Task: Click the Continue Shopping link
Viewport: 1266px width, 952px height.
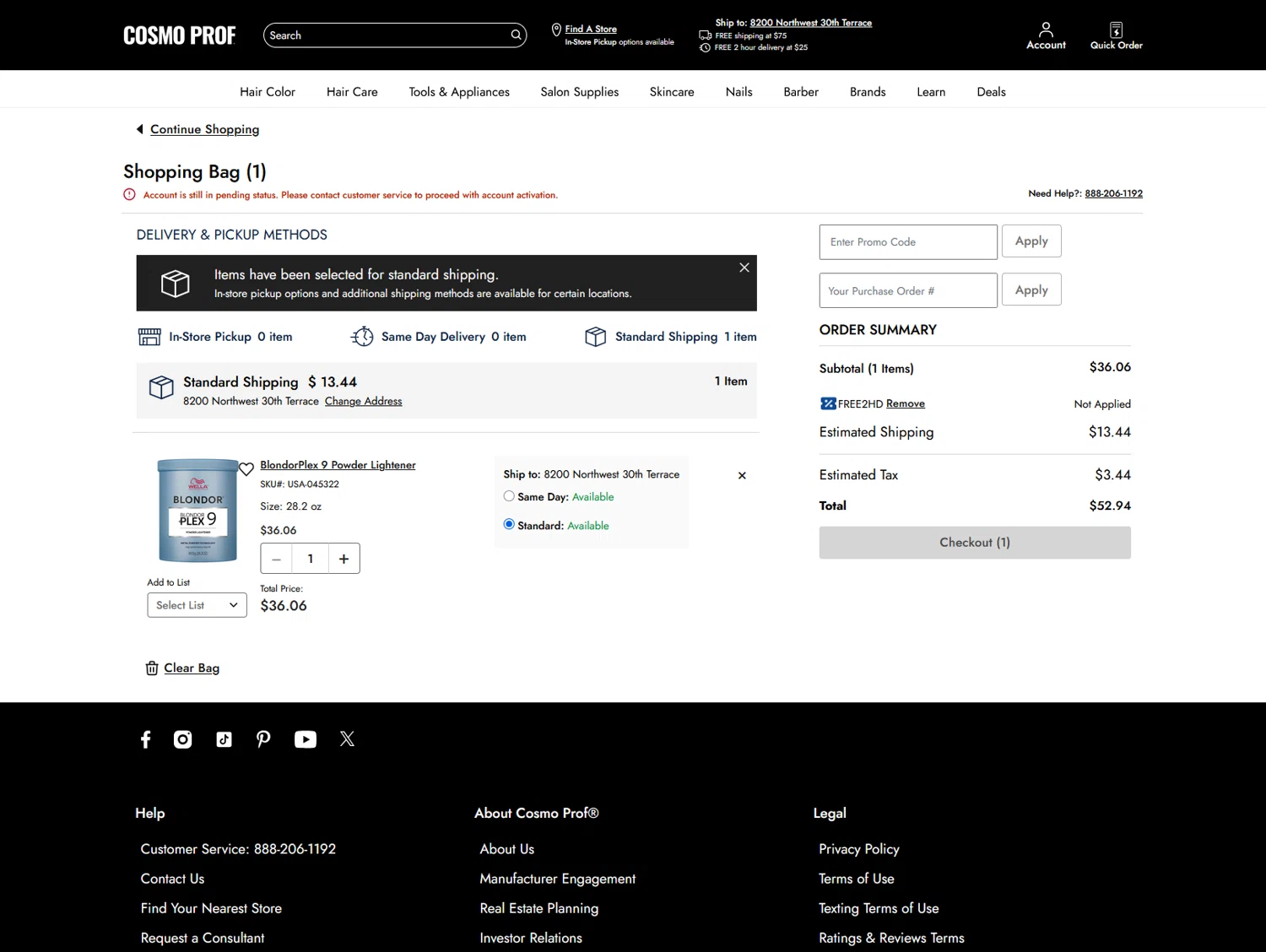Action: (x=204, y=129)
